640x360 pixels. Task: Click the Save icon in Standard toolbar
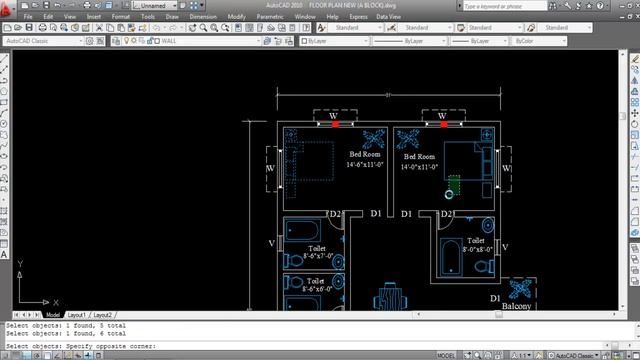pyautogui.click(x=29, y=28)
